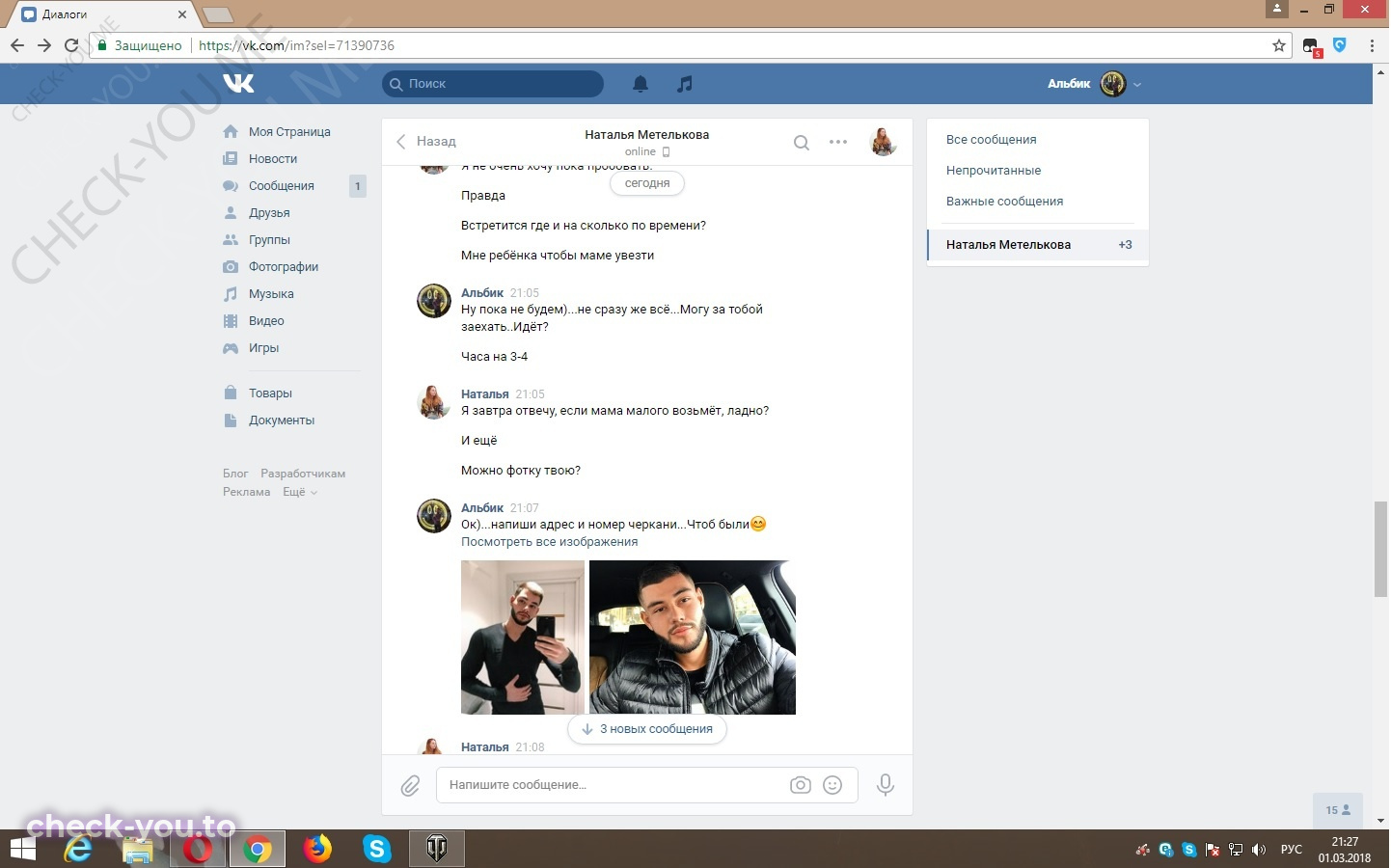The image size is (1391, 868).
Task: Attach a file using the paperclip icon
Action: point(410,786)
